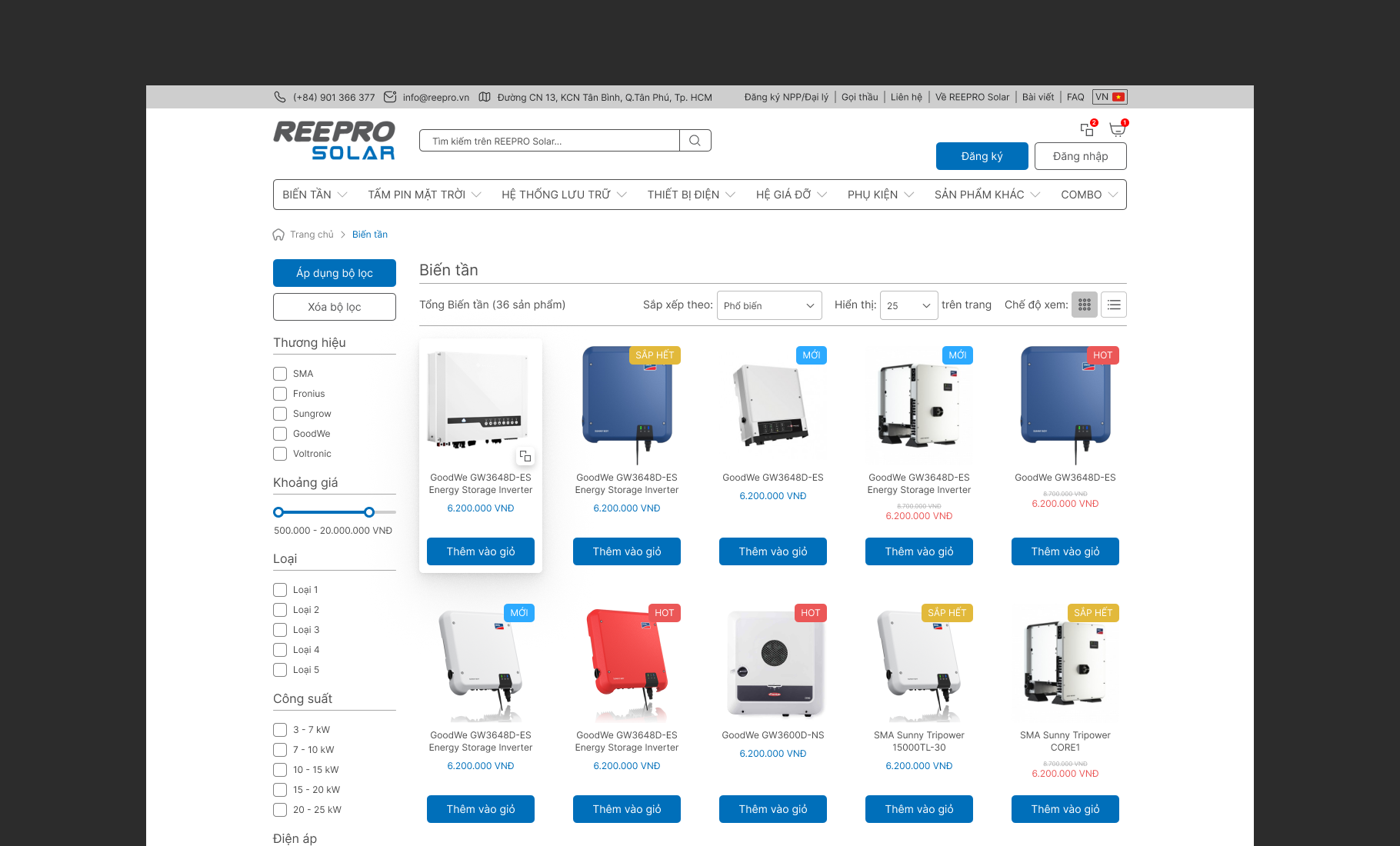Open the 25 per page dropdown
This screenshot has width=1400, height=846.
pyautogui.click(x=909, y=305)
